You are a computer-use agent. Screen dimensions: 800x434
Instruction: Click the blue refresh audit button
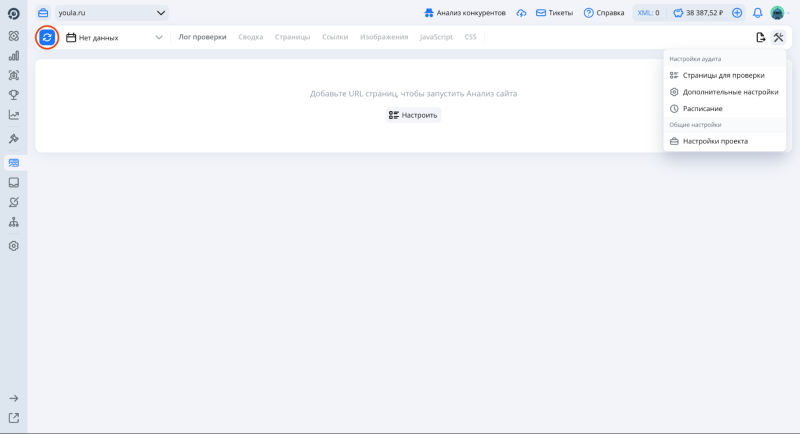click(47, 37)
